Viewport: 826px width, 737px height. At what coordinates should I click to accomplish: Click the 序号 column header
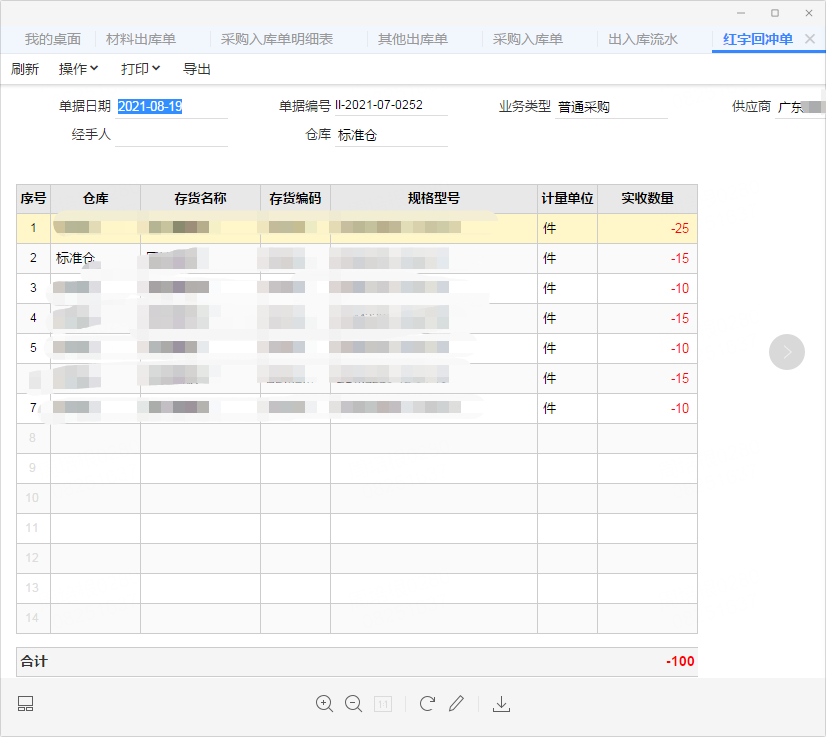coord(33,199)
